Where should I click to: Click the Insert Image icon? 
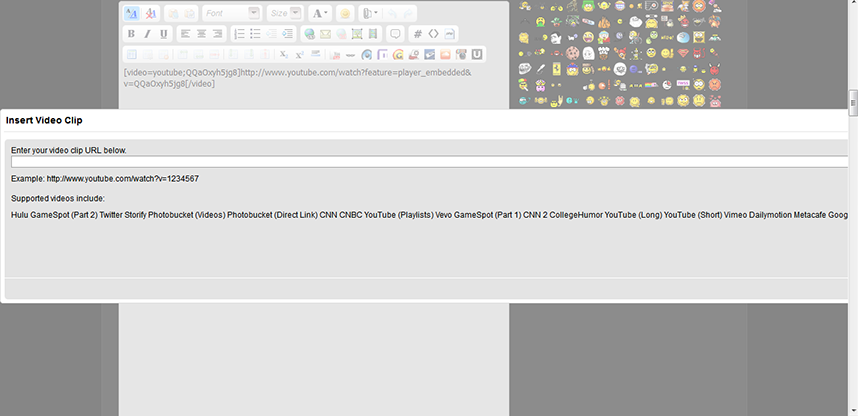(x=357, y=34)
